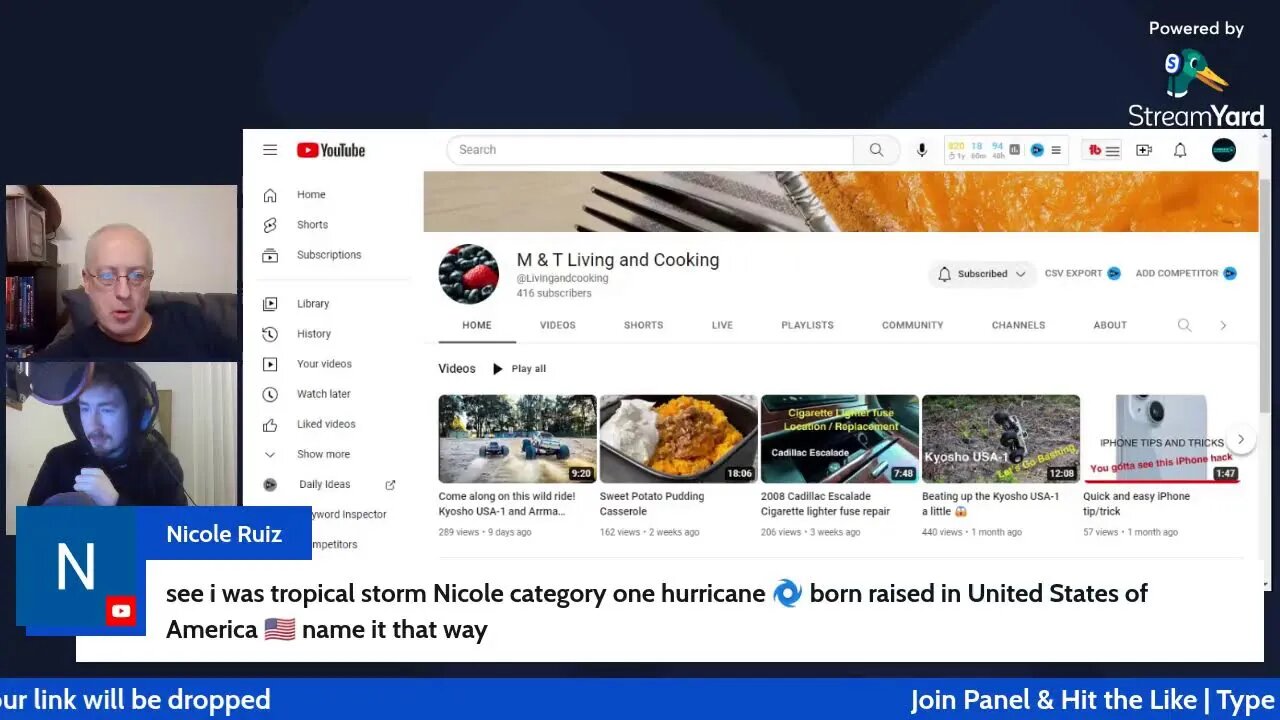Click the YouTube logo
Image resolution: width=1280 pixels, height=720 pixels.
point(331,150)
